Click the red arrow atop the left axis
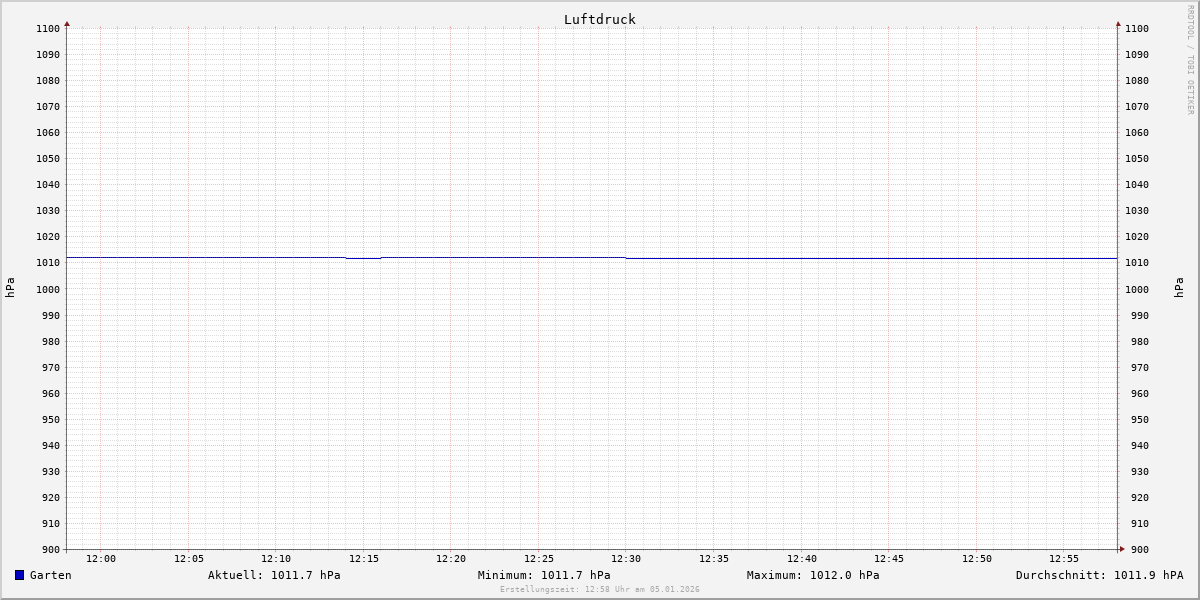The width and height of the screenshot is (1200, 600). tap(67, 23)
